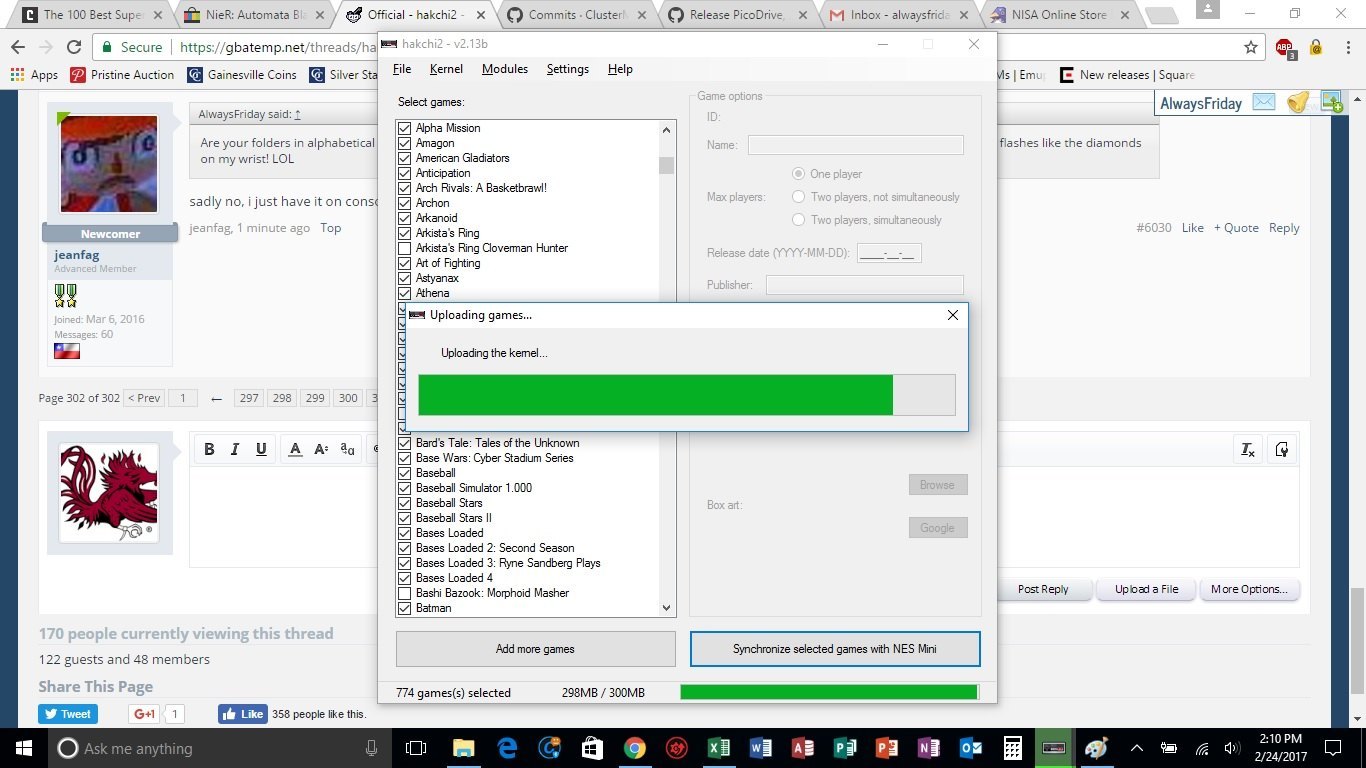The height and width of the screenshot is (768, 1366).
Task: Check the Bashi Bazook: Morphoid Masher checkbox
Action: (404, 593)
